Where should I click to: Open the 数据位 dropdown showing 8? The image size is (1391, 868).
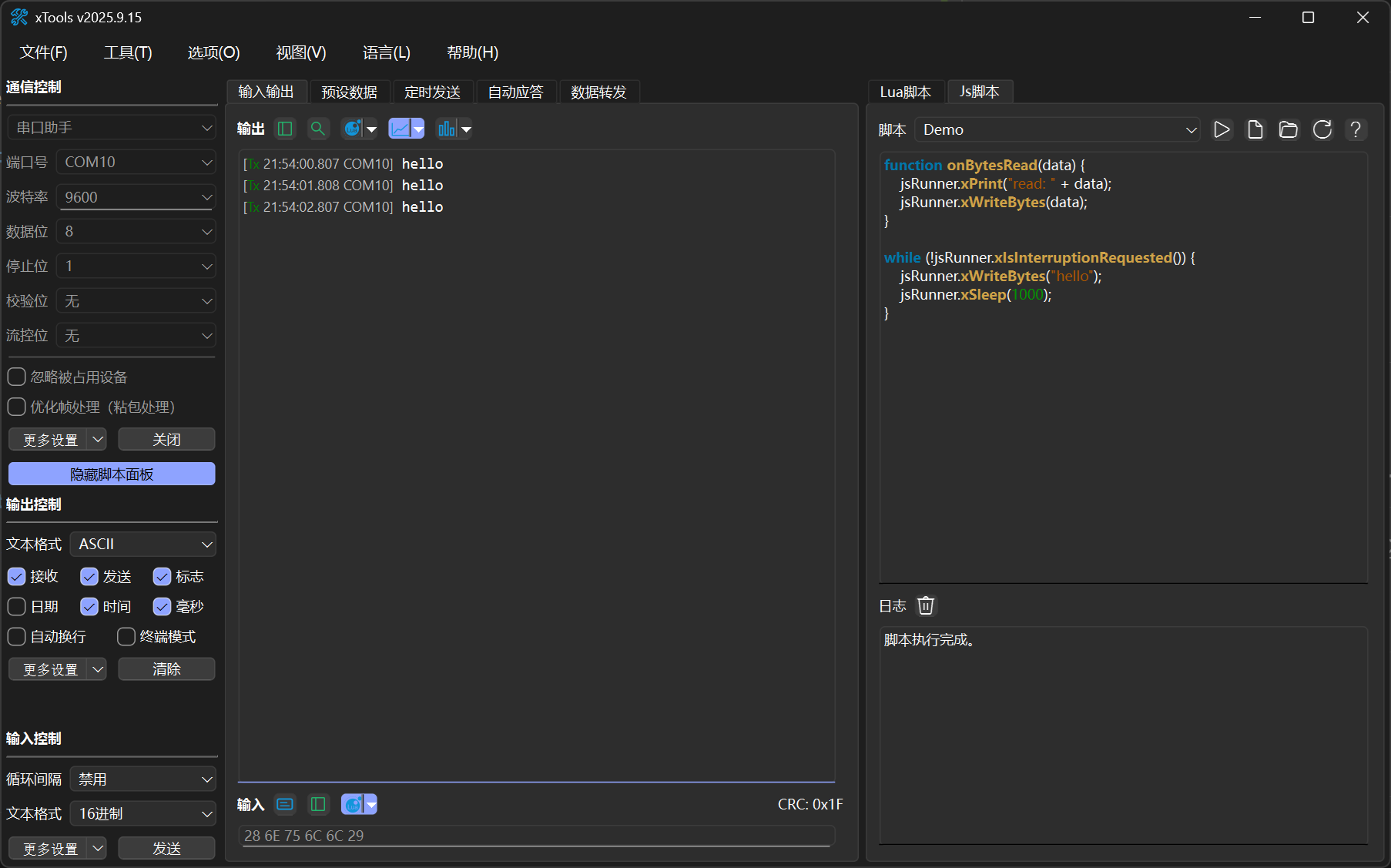click(x=136, y=231)
